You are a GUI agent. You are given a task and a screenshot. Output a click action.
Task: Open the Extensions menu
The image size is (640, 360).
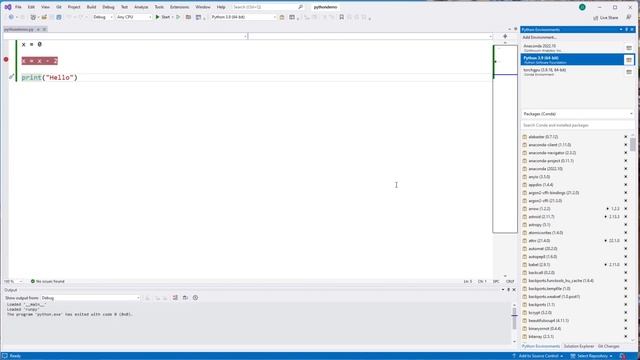(x=179, y=7)
